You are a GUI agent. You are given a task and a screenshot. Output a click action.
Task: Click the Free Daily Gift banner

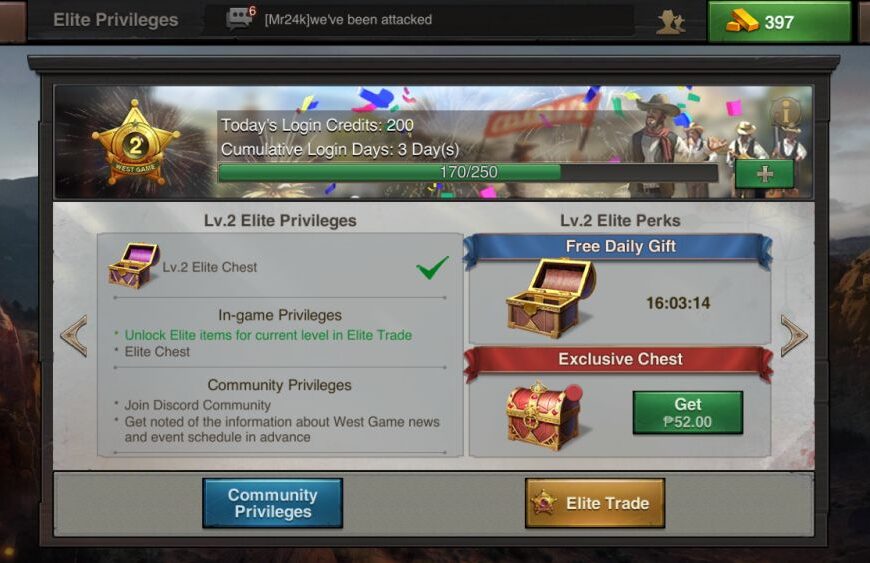[x=620, y=247]
